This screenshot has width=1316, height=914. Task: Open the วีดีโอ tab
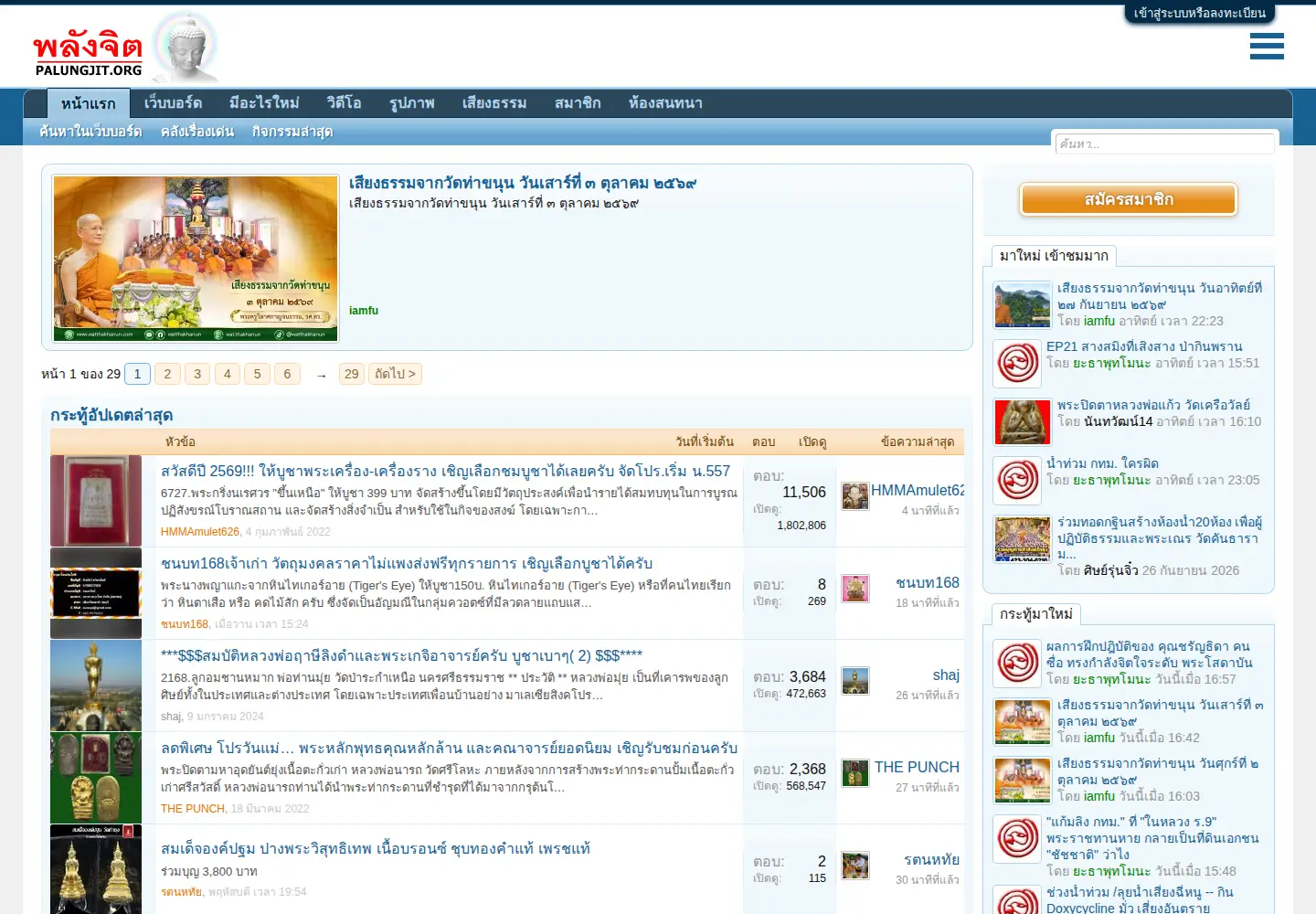345,103
